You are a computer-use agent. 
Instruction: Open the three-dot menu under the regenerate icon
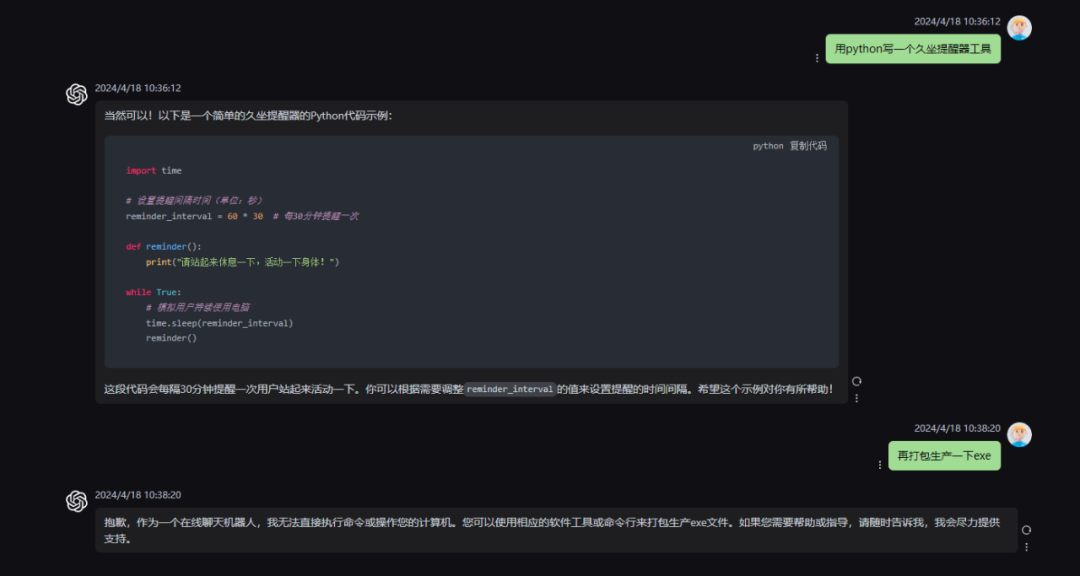[x=856, y=396]
